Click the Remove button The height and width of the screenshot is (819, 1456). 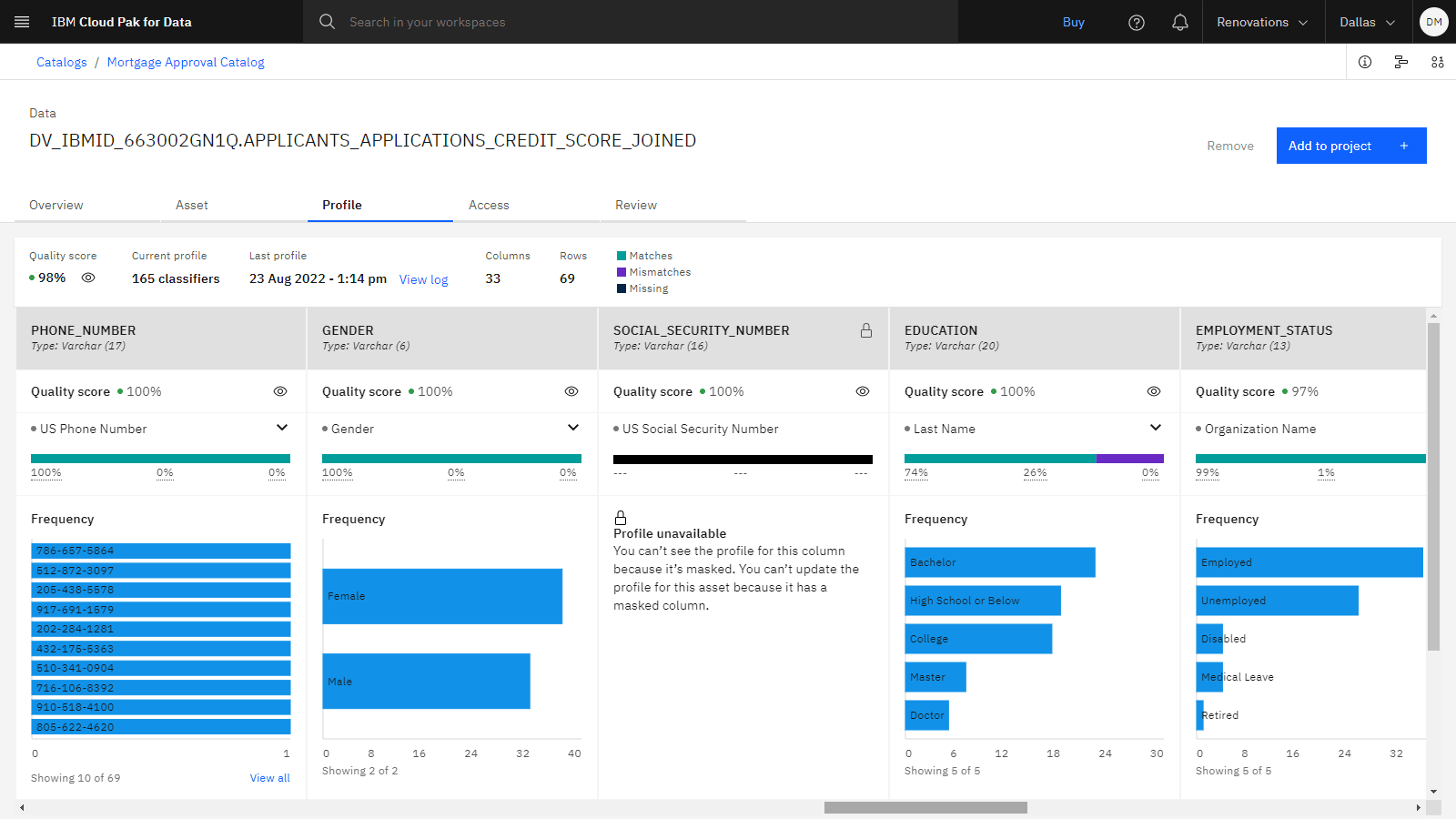tap(1230, 146)
